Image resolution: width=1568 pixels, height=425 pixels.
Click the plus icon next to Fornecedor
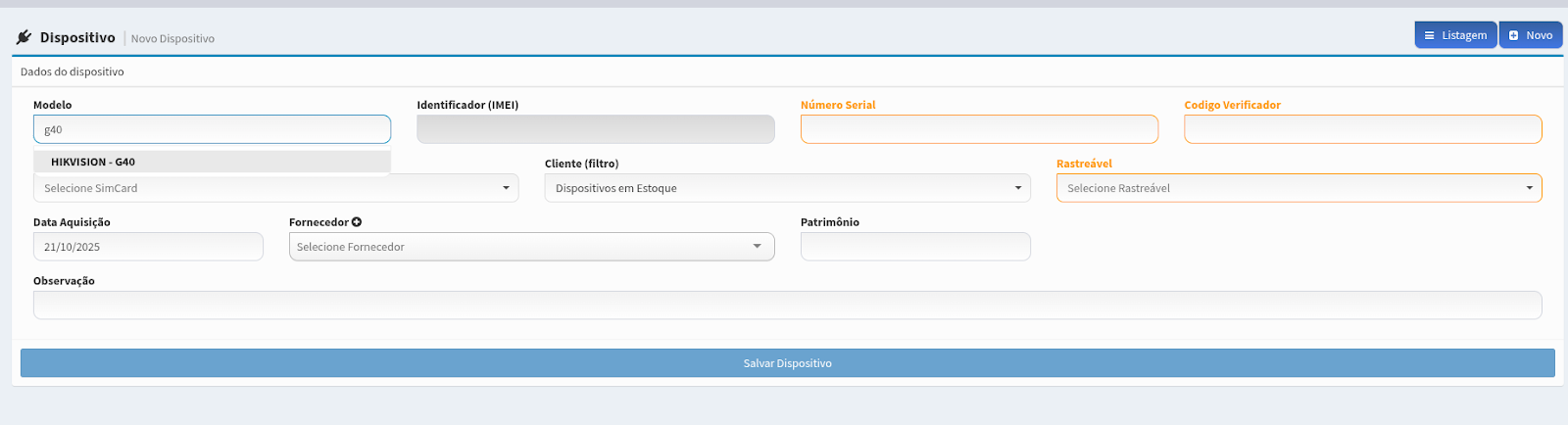click(357, 222)
